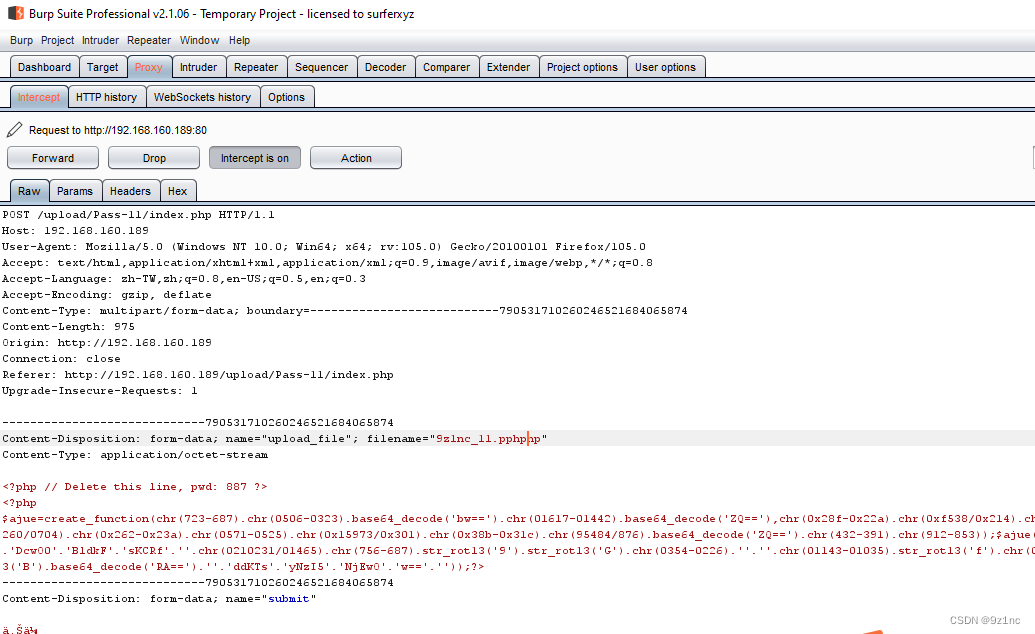Click the Connection: close line
Viewport: 1035px width, 634px height.
click(61, 359)
